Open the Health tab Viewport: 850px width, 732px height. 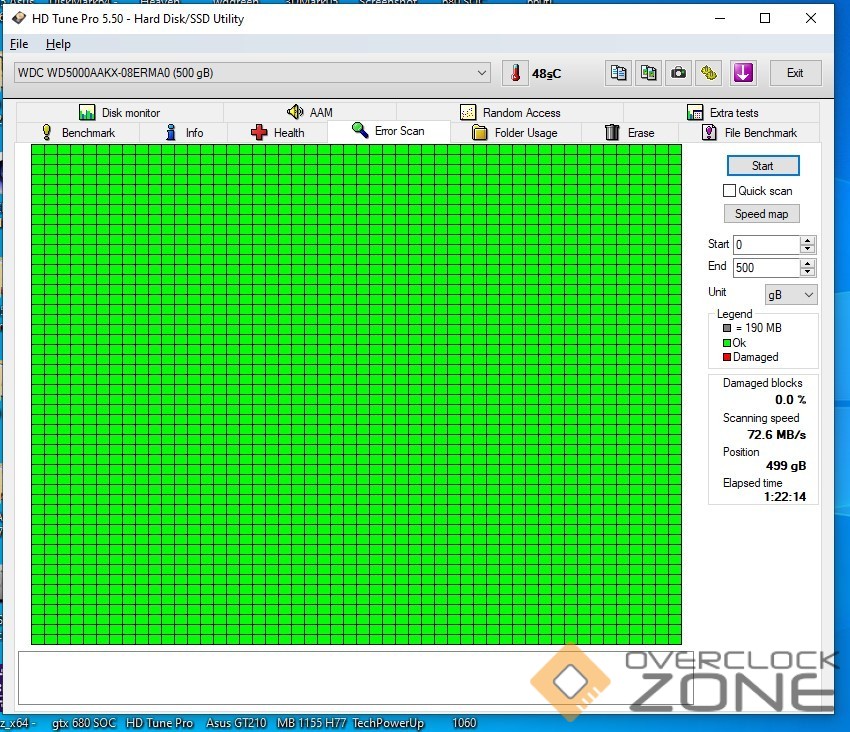(x=278, y=132)
